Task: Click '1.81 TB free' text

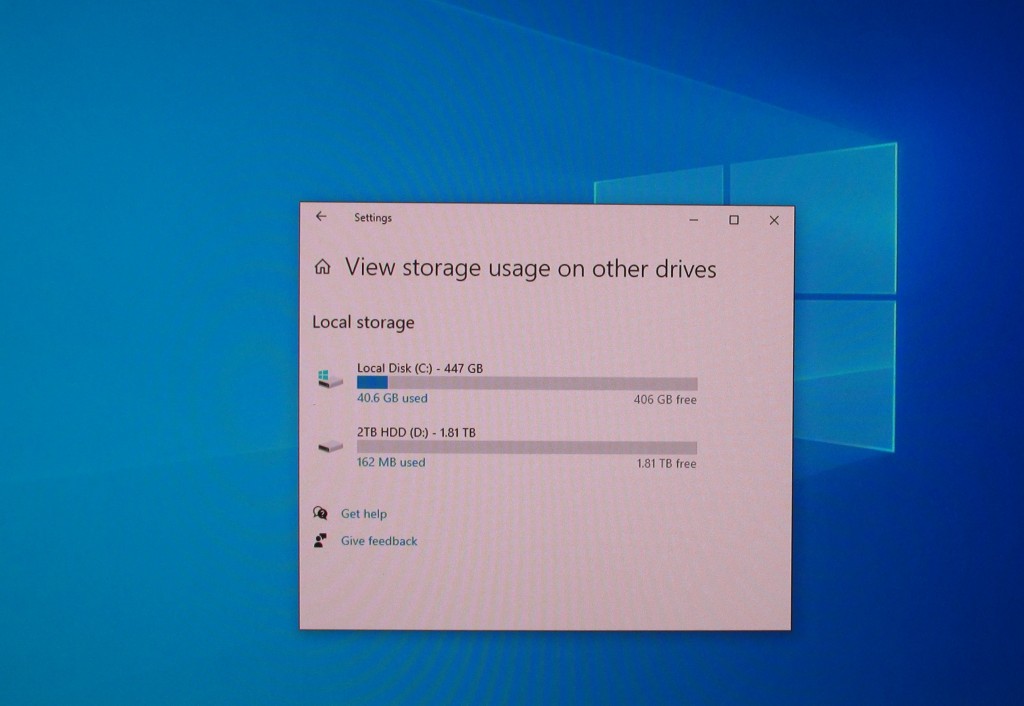Action: [x=666, y=464]
